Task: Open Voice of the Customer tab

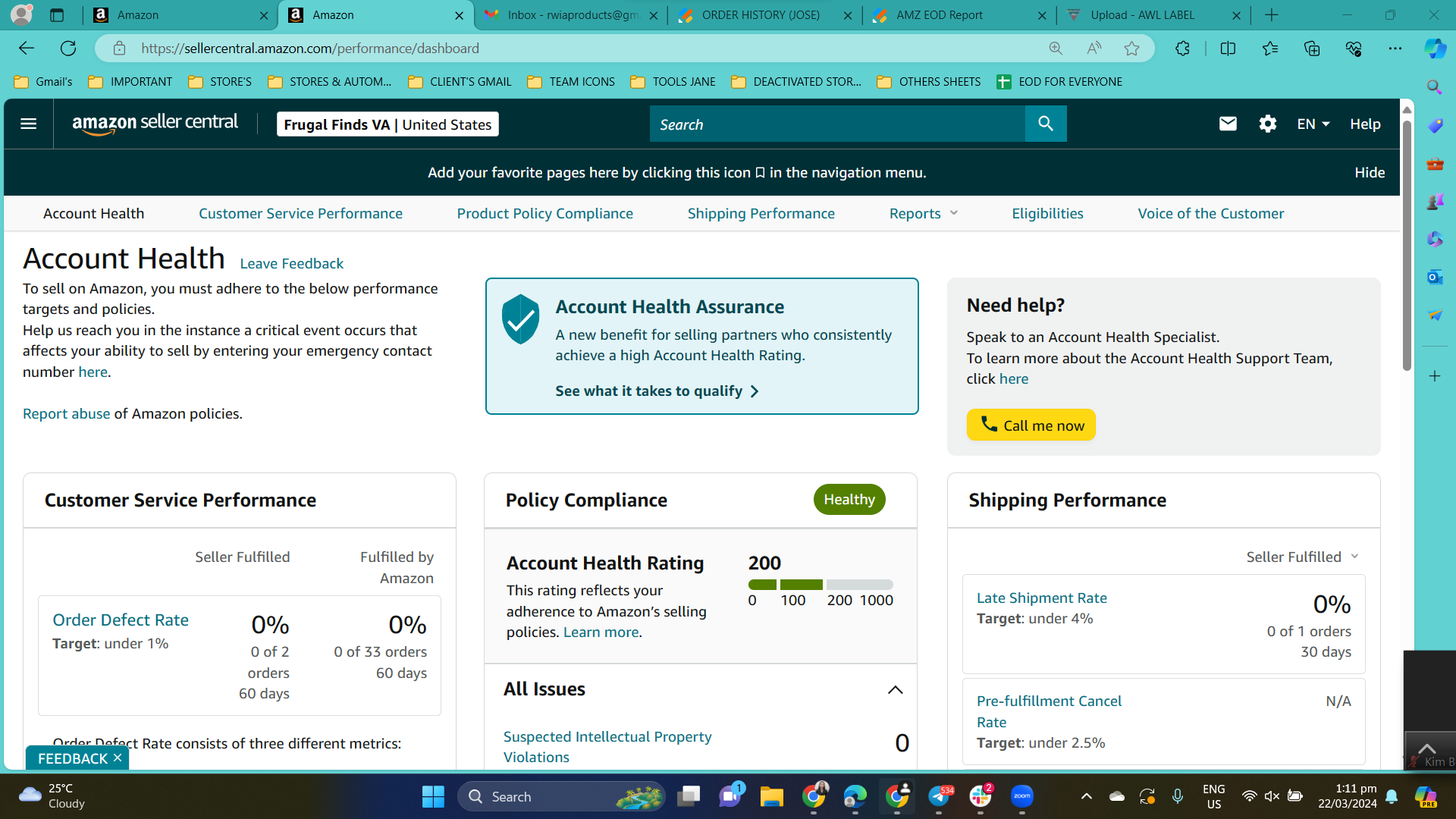Action: pos(1210,213)
